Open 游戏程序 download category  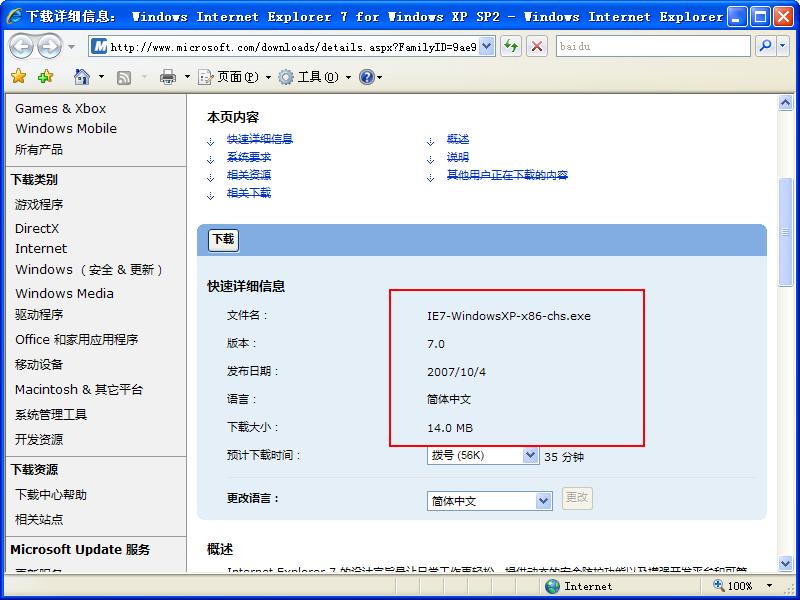(39, 205)
